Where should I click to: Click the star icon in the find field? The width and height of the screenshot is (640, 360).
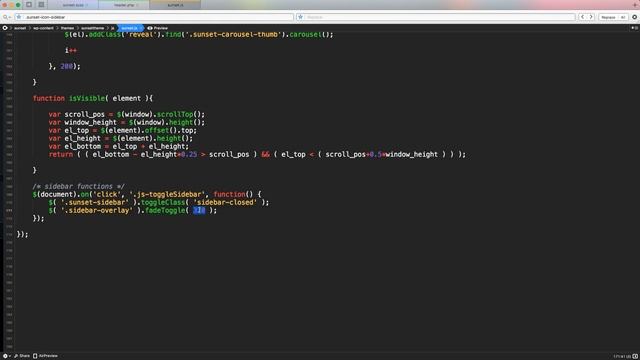pos(19,17)
